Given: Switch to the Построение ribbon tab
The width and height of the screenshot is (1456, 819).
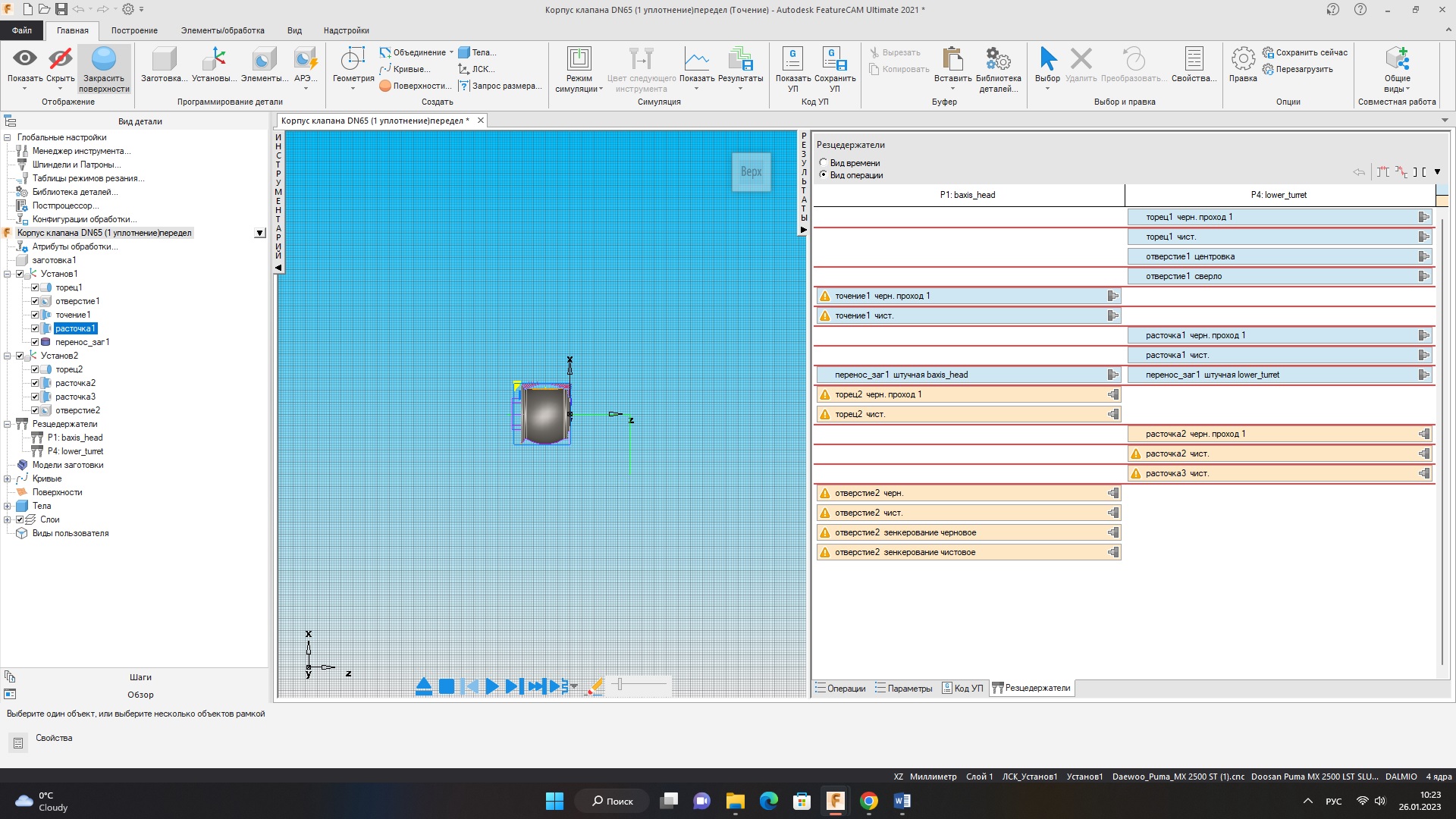Looking at the screenshot, I should [134, 30].
